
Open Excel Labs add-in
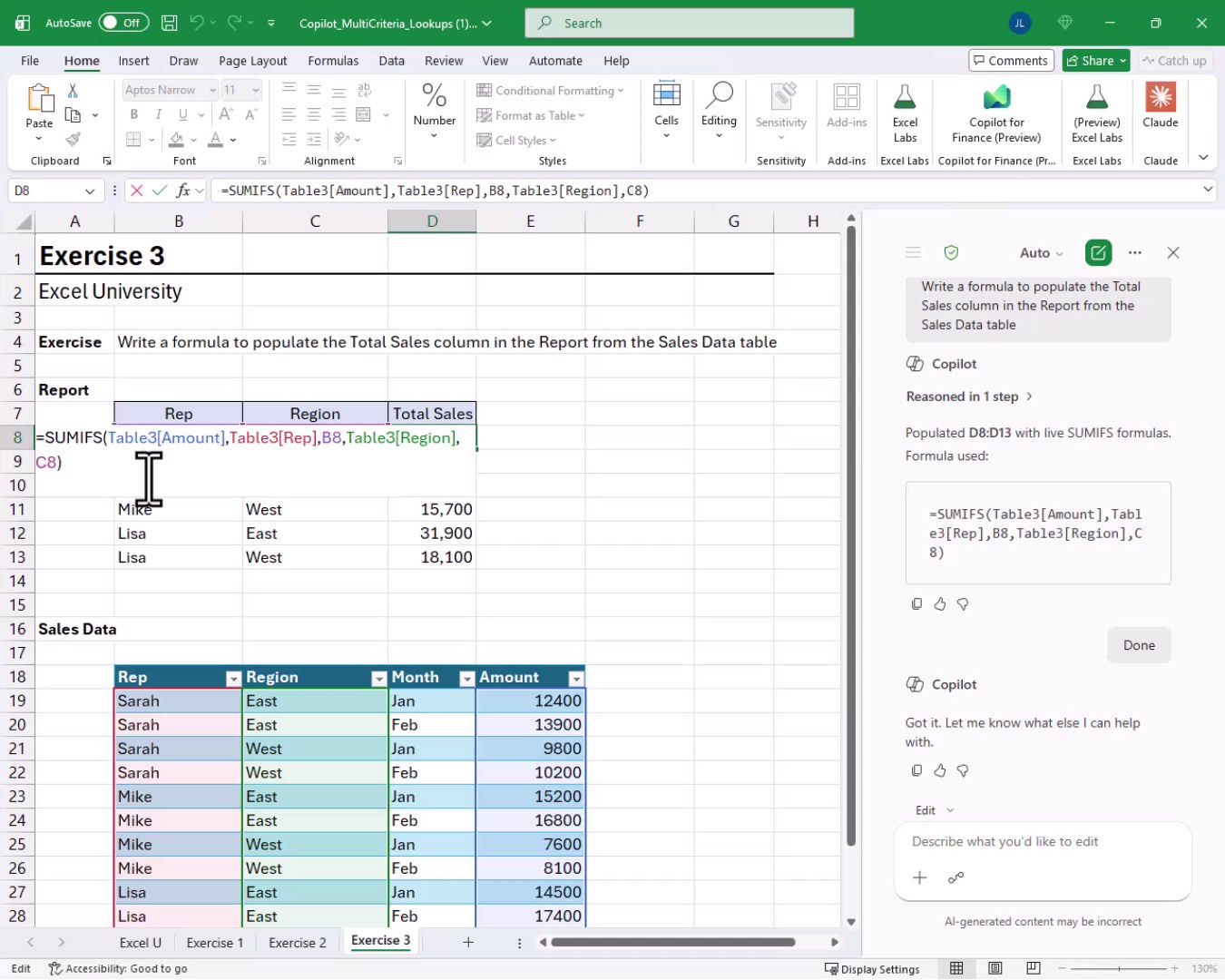point(905,113)
